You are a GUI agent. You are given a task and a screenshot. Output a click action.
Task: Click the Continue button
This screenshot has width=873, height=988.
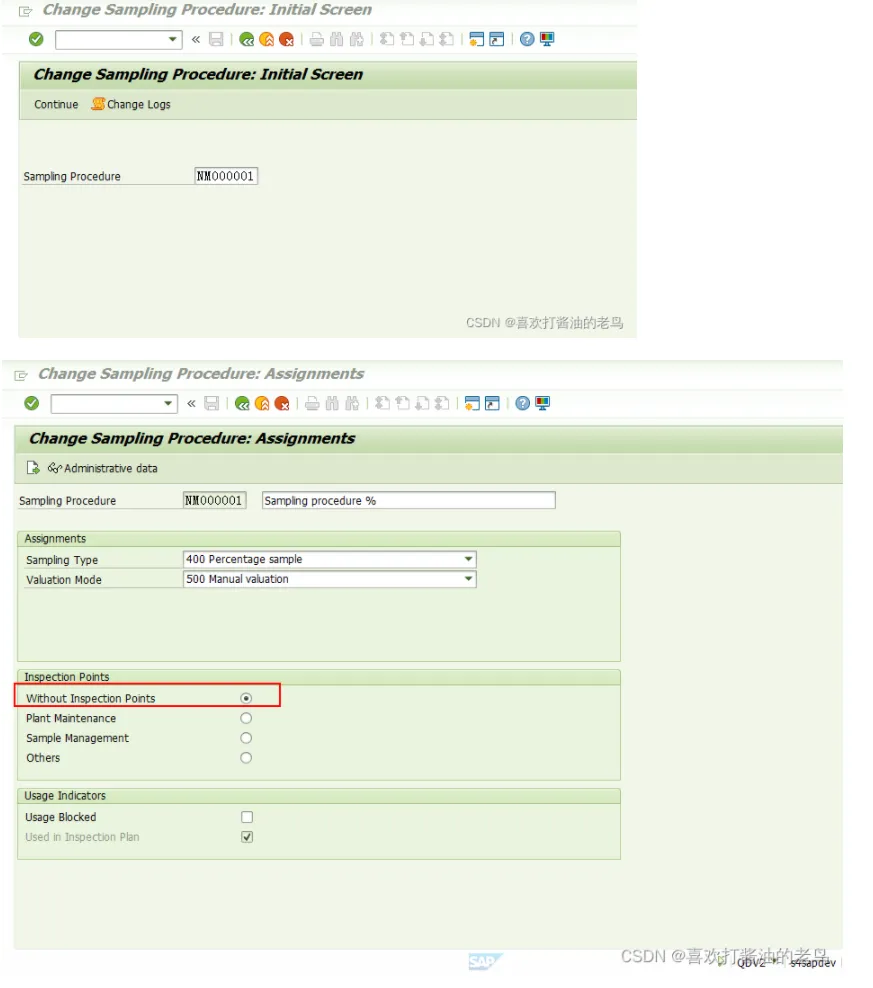pos(56,104)
